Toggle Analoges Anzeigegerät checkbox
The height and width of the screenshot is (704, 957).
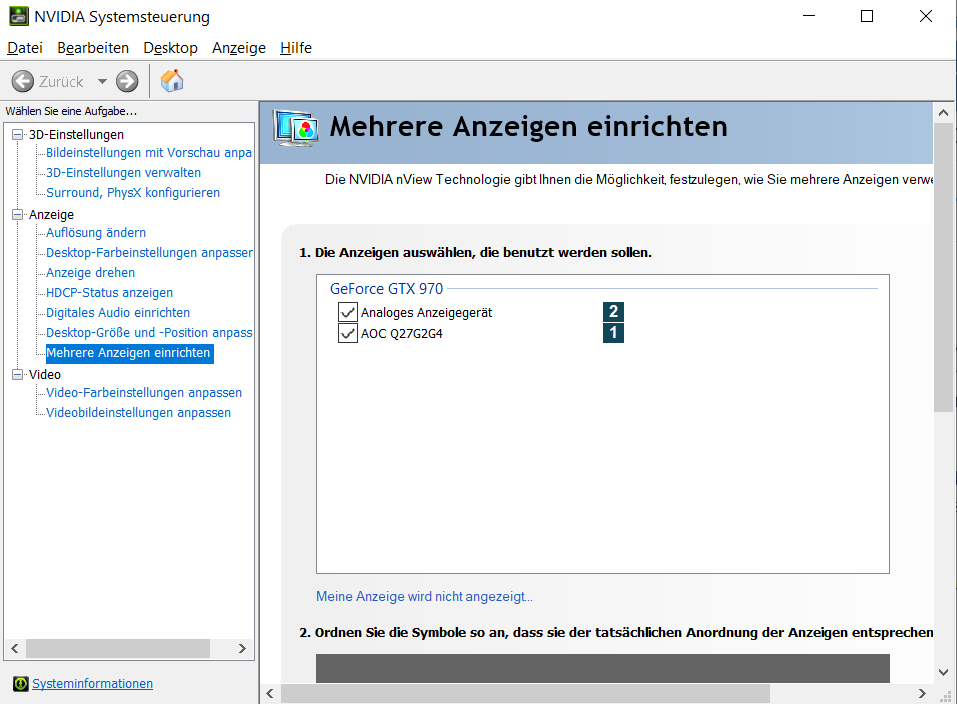pos(348,312)
